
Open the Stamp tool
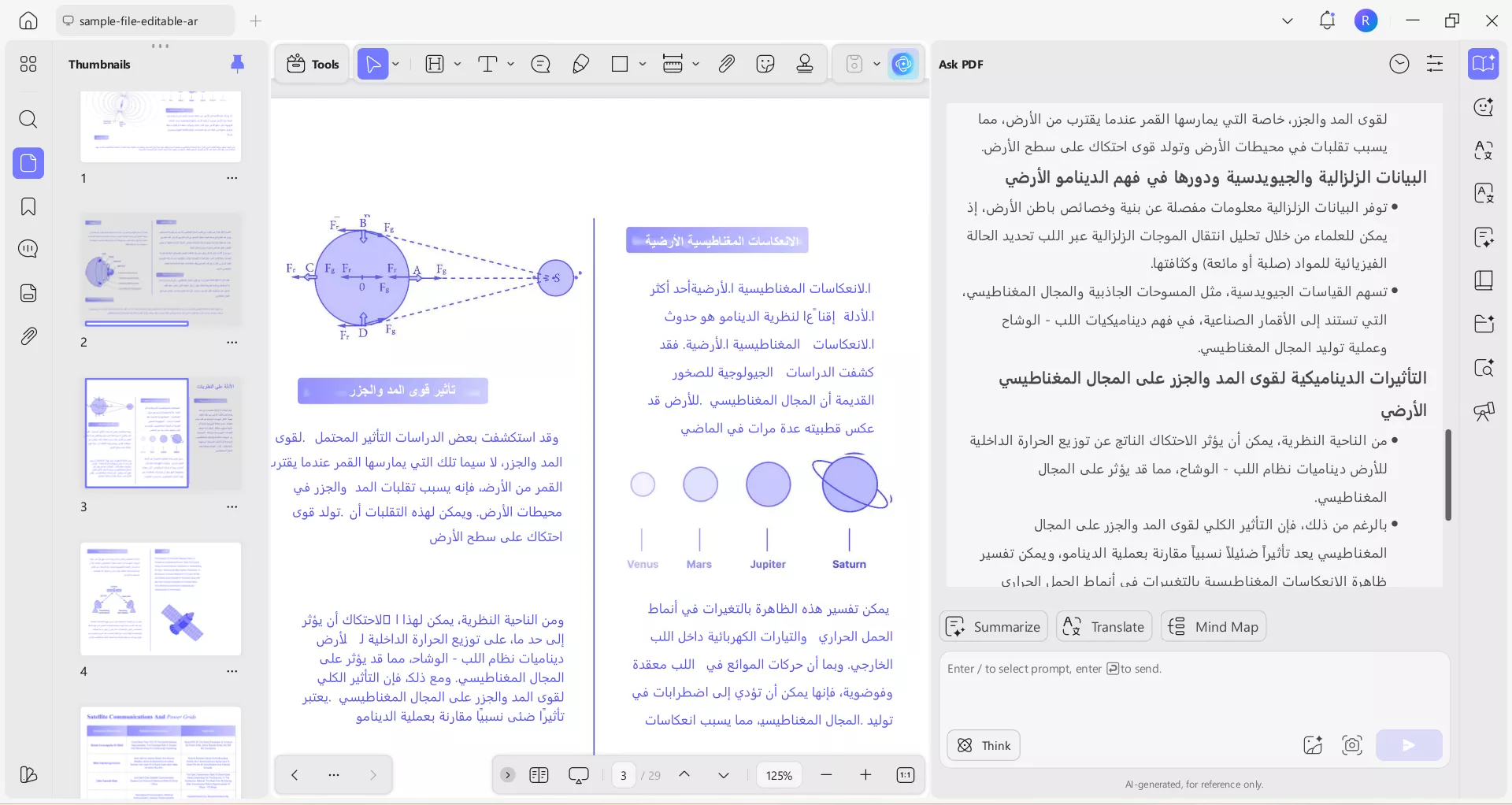tap(805, 64)
